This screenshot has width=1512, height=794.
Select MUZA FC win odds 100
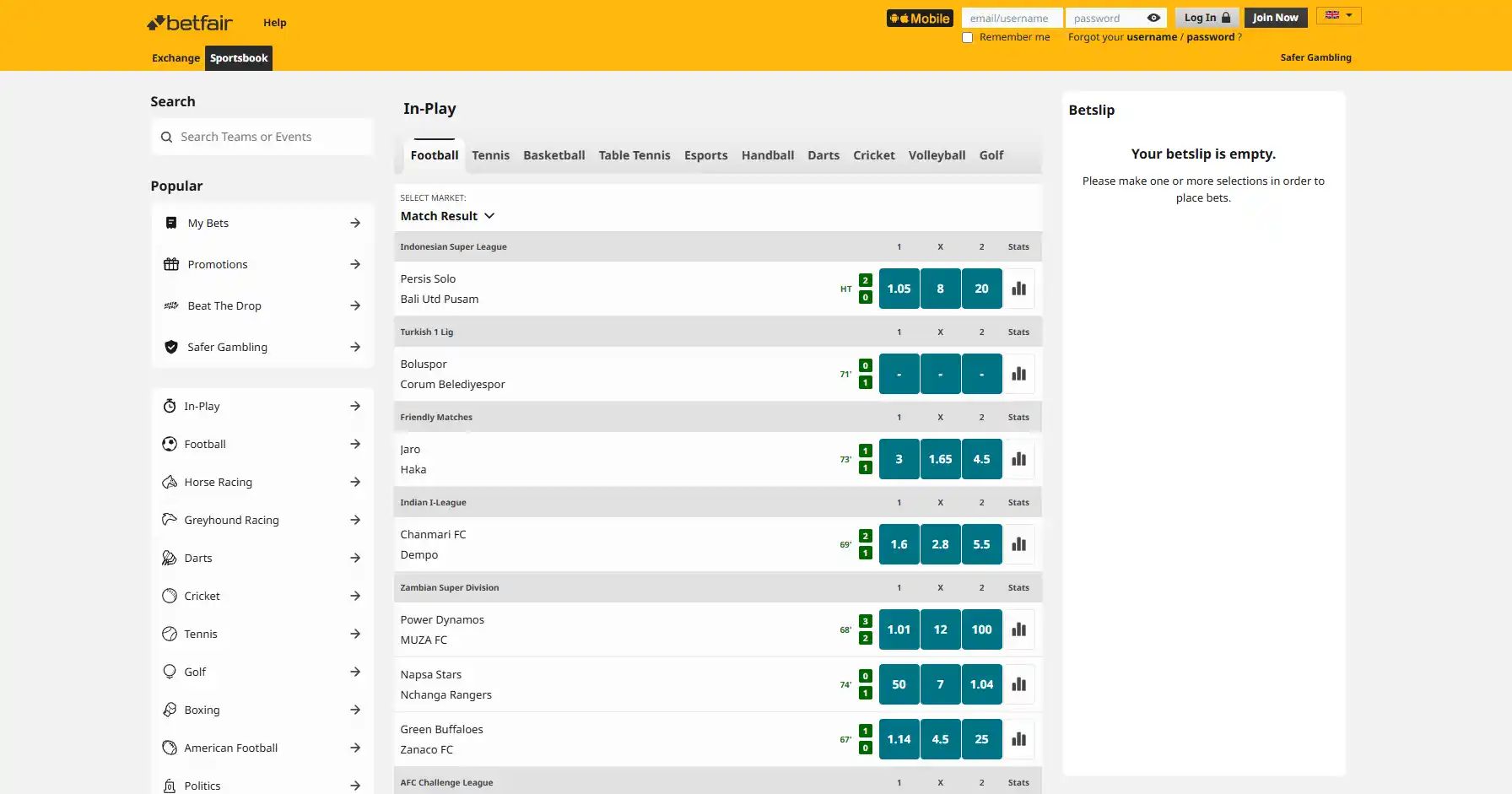(981, 629)
